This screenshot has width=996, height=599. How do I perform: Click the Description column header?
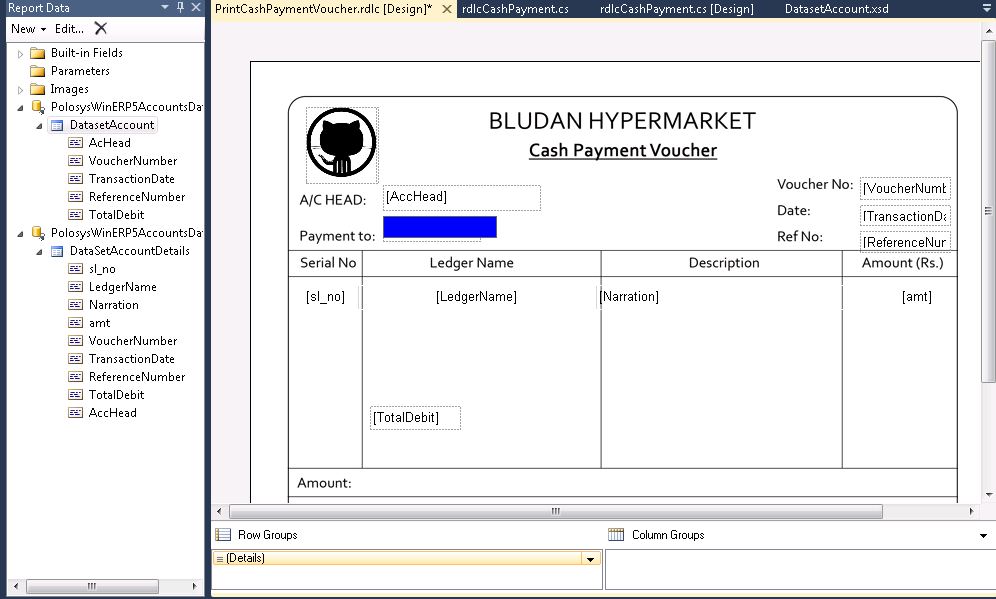point(724,263)
